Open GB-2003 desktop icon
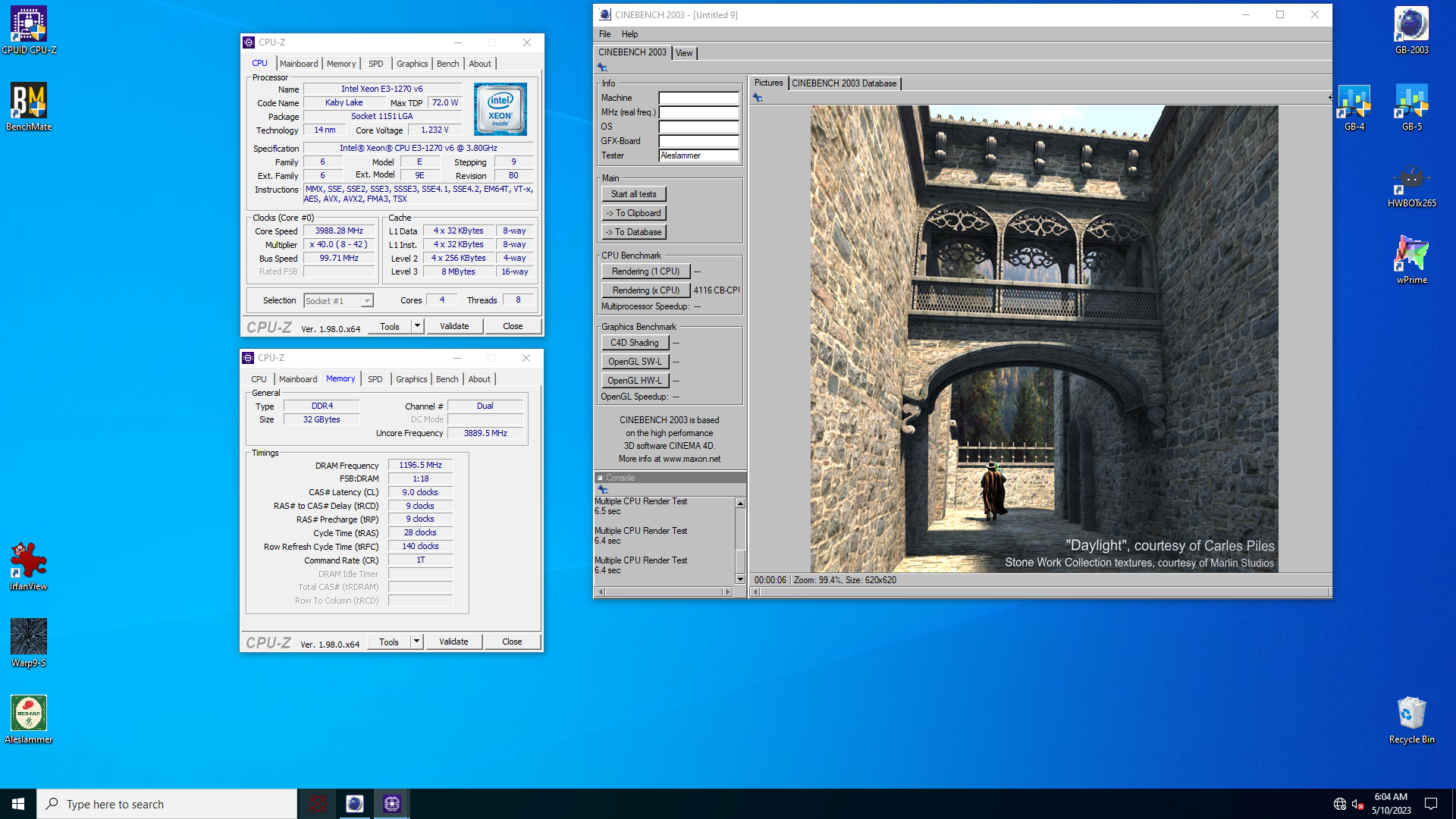The image size is (1456, 819). [1411, 31]
